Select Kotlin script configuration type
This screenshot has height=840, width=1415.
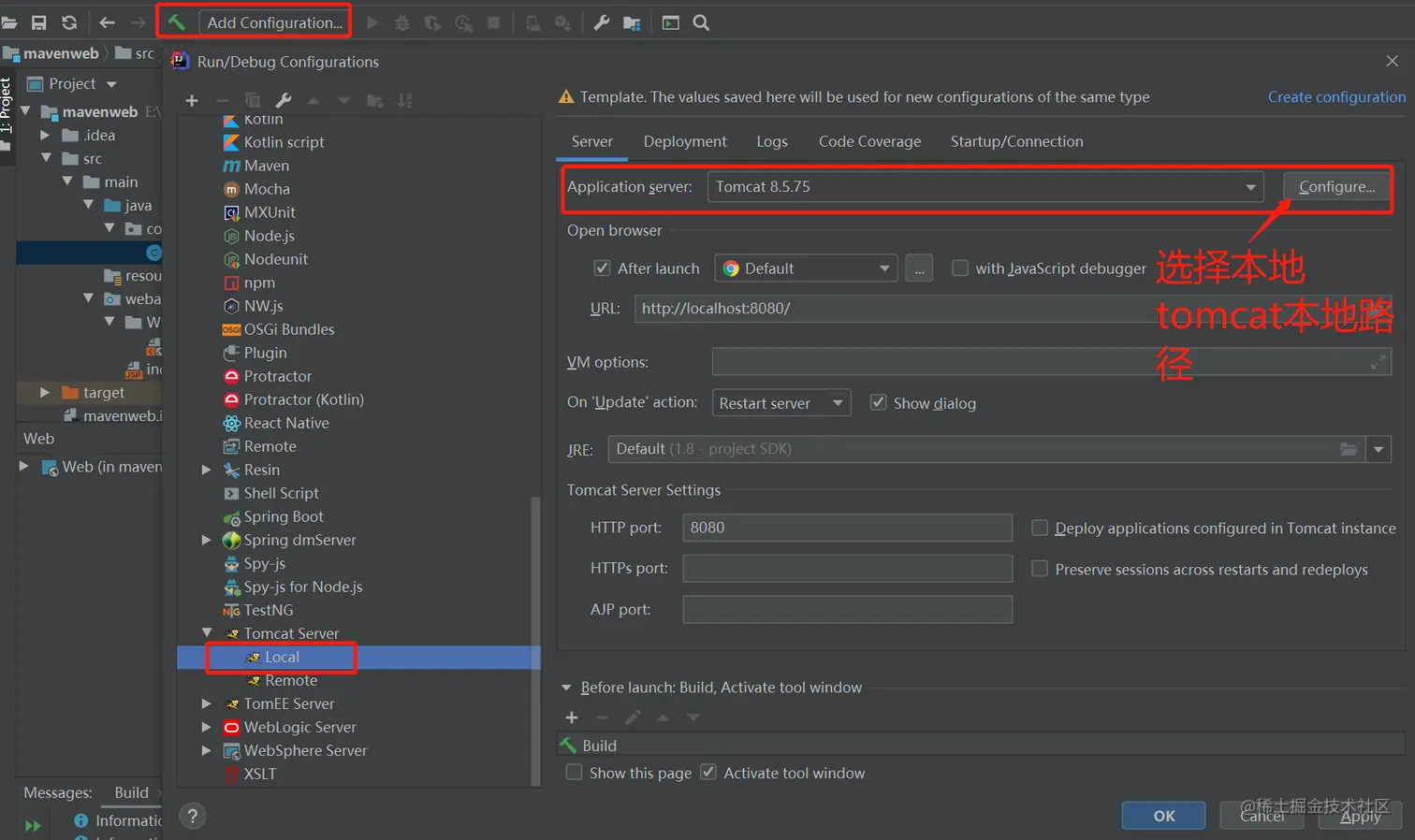coord(284,142)
